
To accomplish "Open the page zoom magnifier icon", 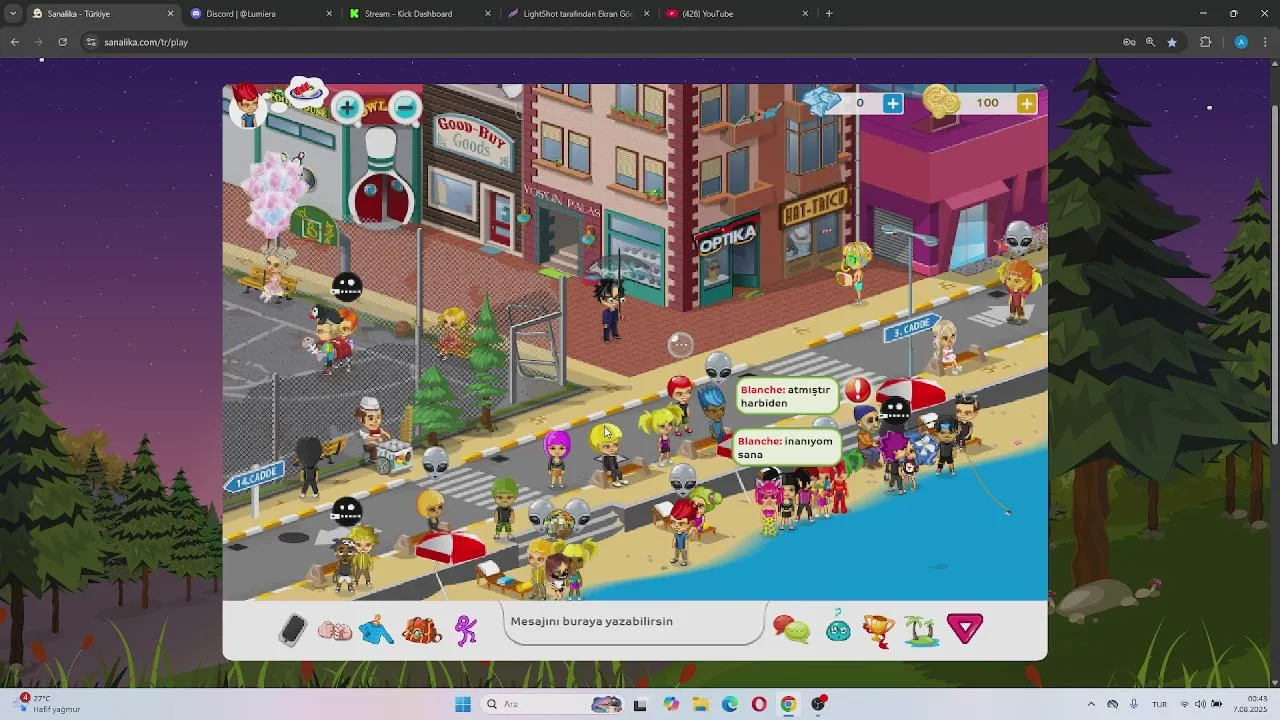I will [x=1150, y=42].
